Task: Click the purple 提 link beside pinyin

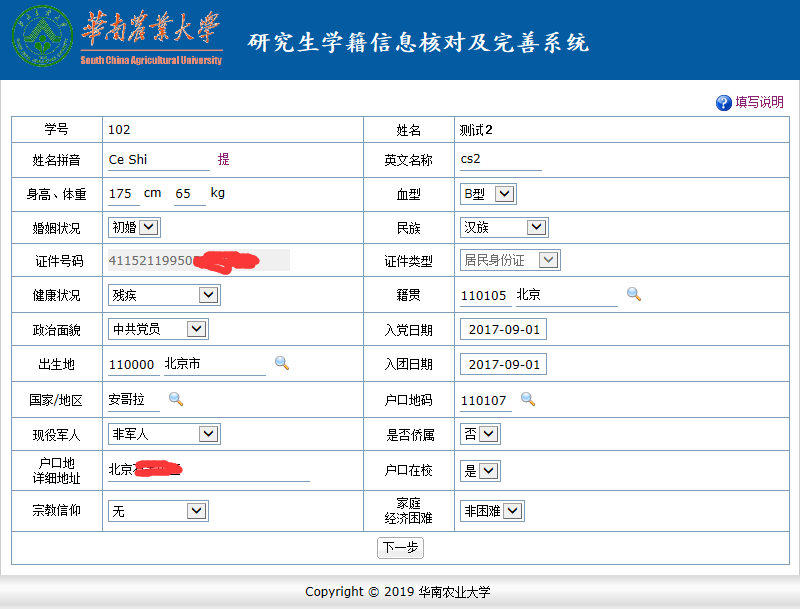Action: coord(224,159)
